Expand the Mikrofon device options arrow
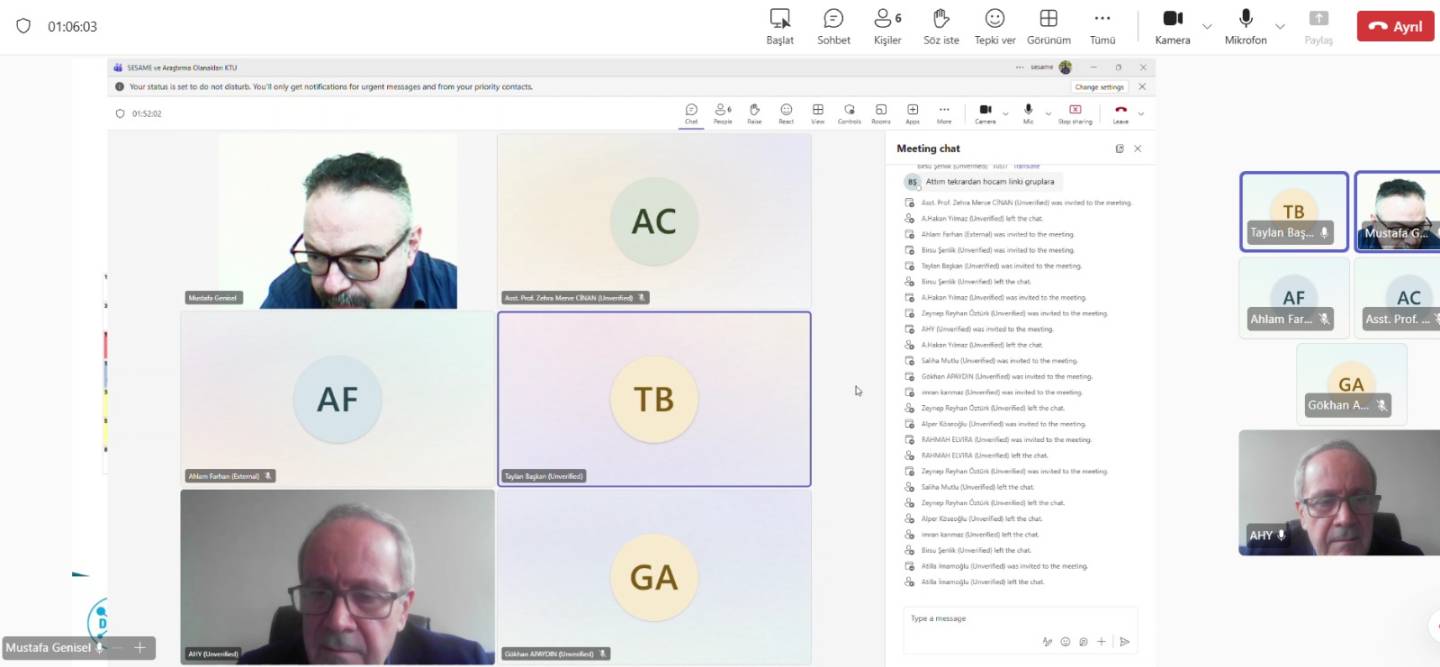1440x667 pixels. 1280,26
